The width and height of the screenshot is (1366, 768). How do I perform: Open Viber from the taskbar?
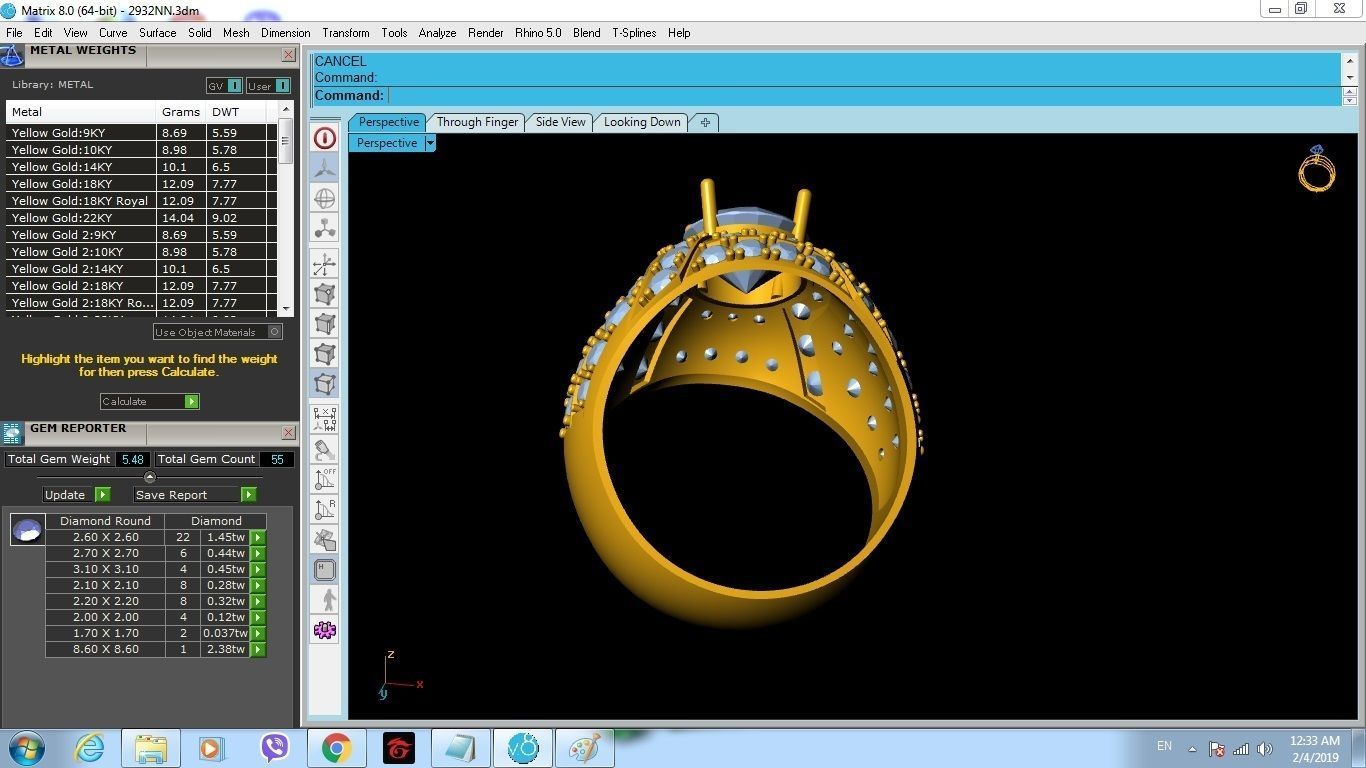click(x=274, y=748)
